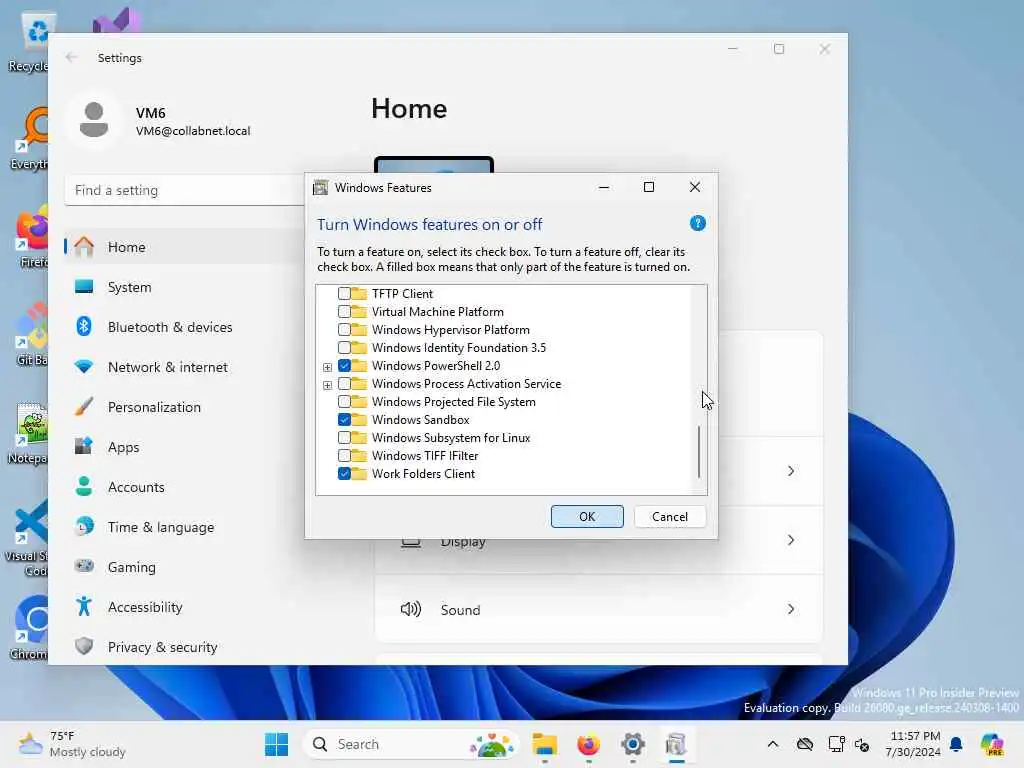Select the Work Folders Client label
1024x768 pixels.
tap(423, 474)
